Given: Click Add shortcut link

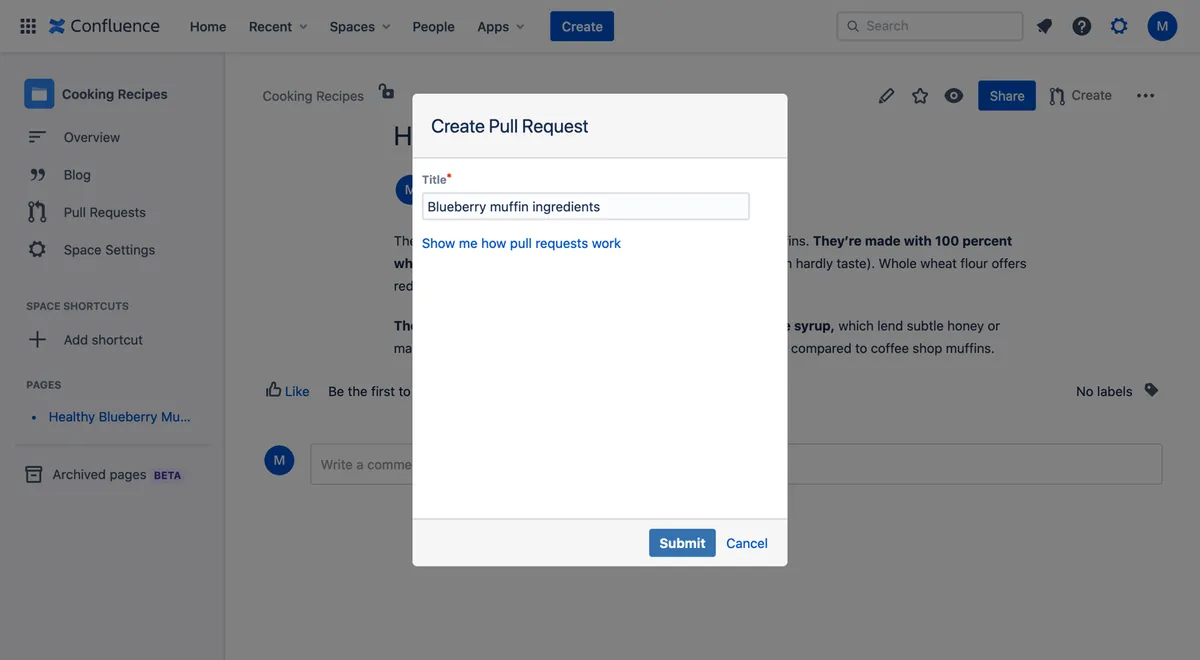Looking at the screenshot, I should pyautogui.click(x=103, y=340).
